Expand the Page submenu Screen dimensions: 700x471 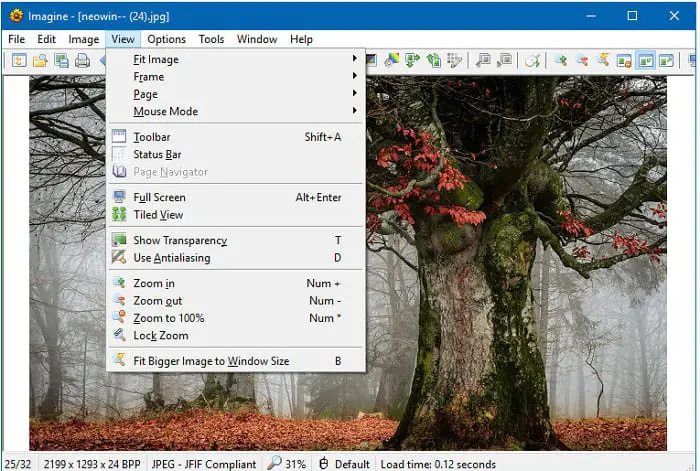[236, 94]
